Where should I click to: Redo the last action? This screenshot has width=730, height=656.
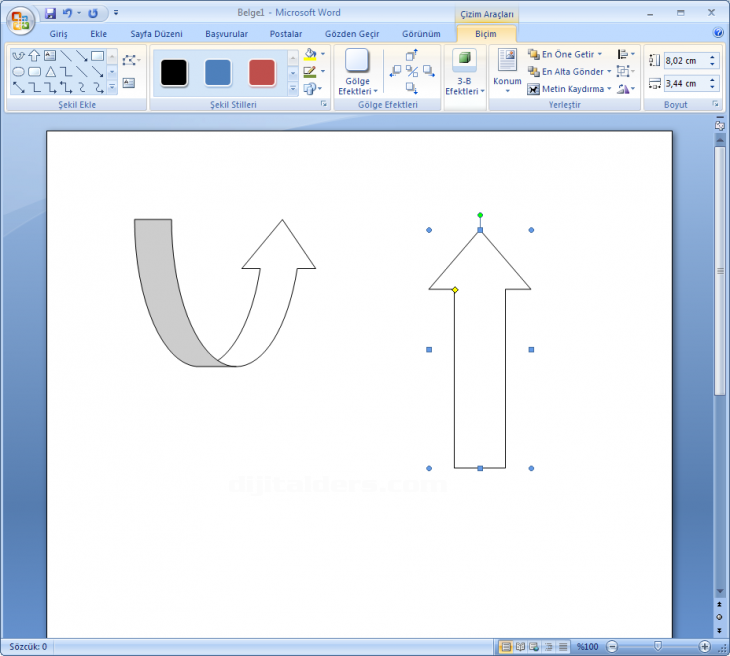point(93,13)
